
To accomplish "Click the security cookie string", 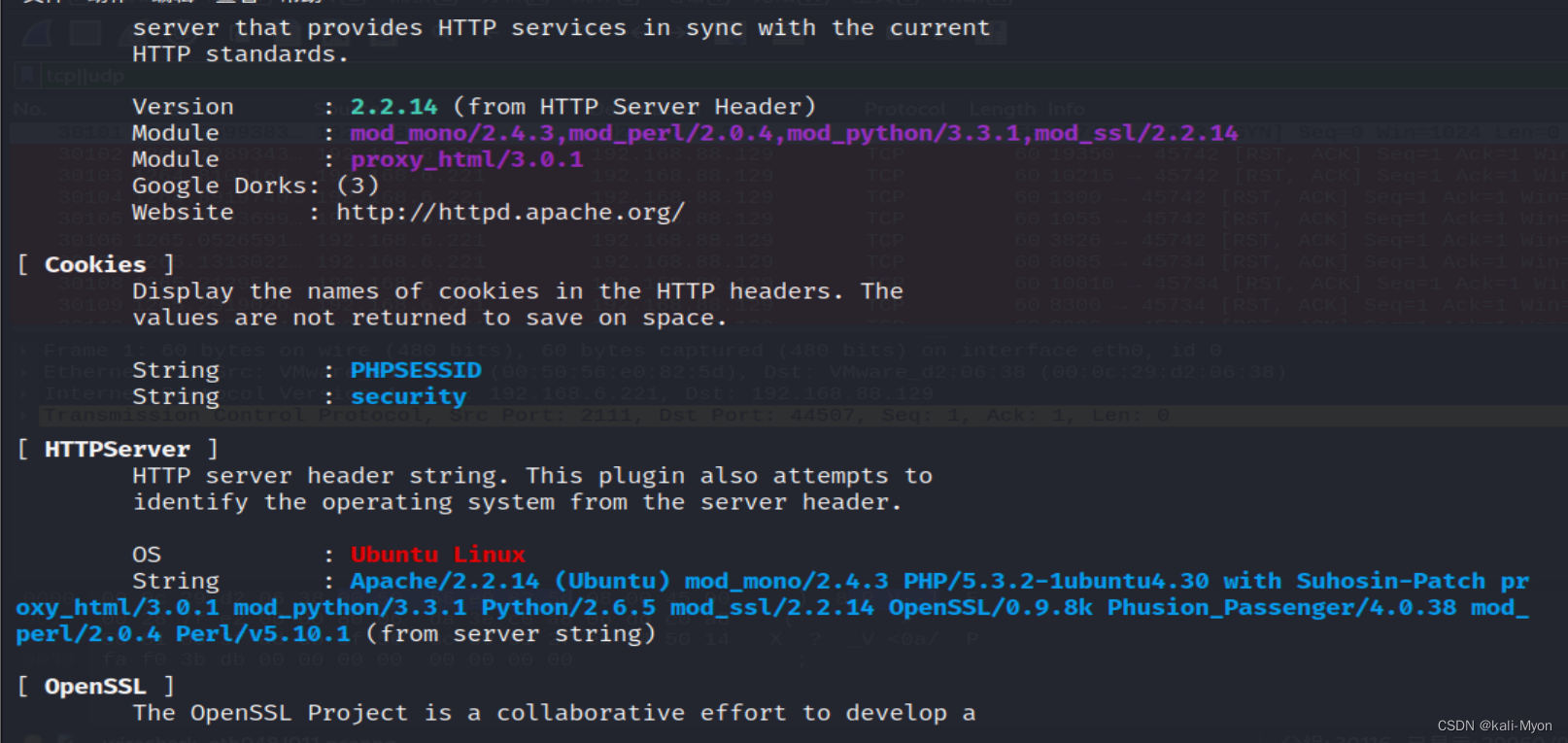I will pos(408,396).
